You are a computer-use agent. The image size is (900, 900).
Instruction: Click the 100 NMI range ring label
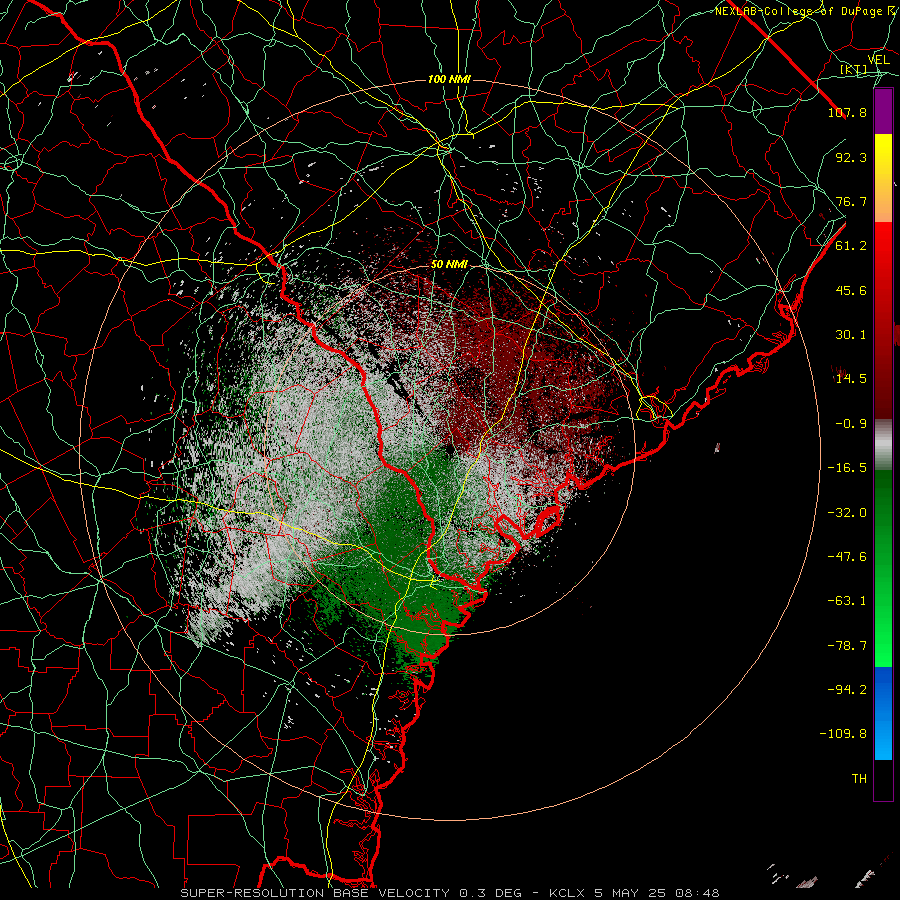coord(449,79)
